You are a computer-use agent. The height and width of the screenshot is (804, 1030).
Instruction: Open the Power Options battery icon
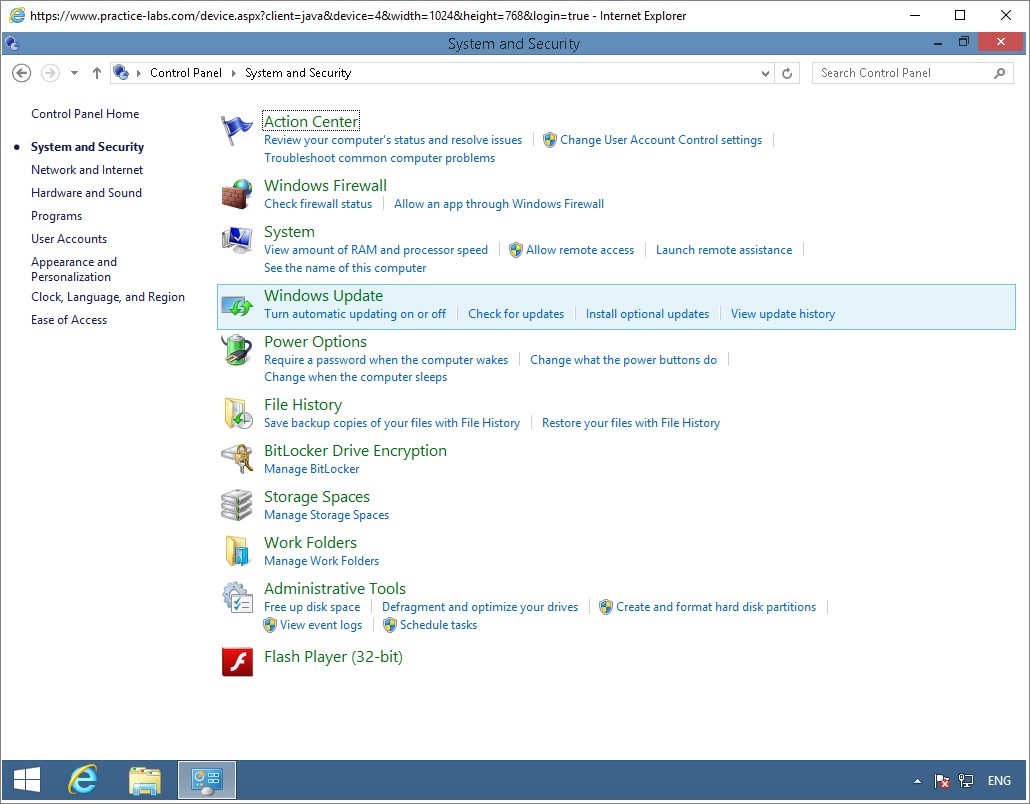pos(237,350)
